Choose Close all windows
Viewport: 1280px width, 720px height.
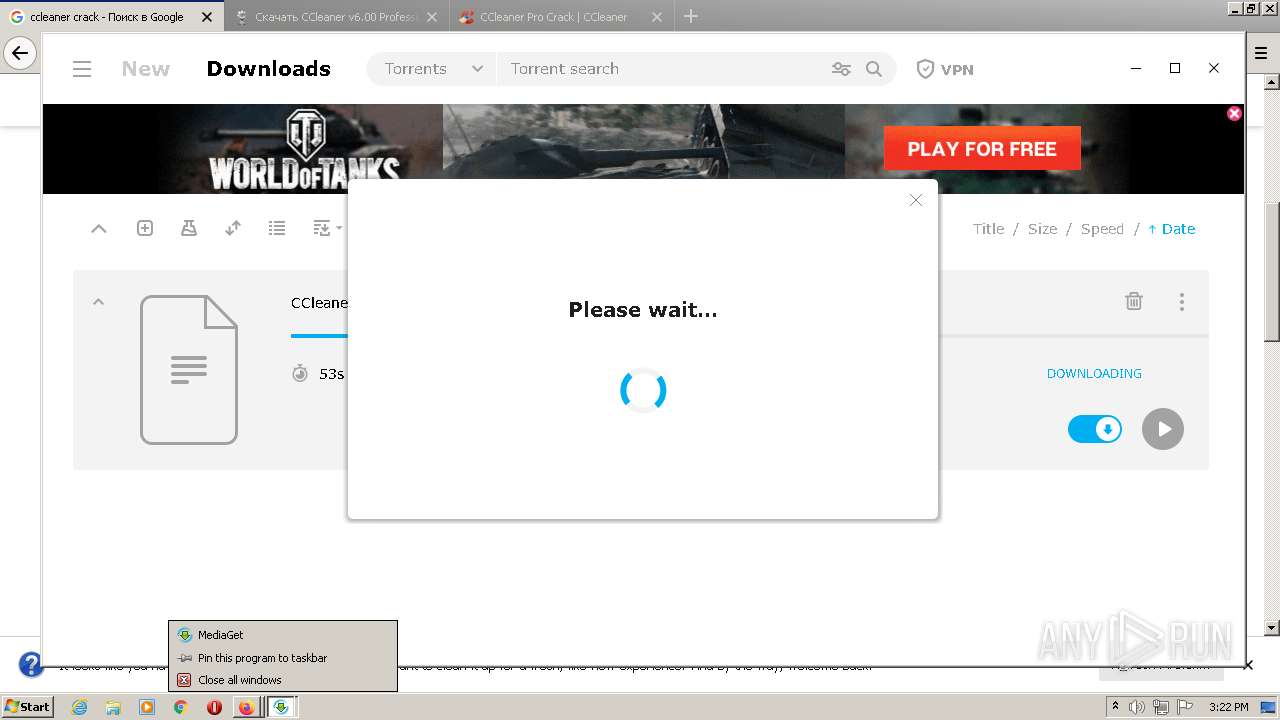(x=283, y=680)
